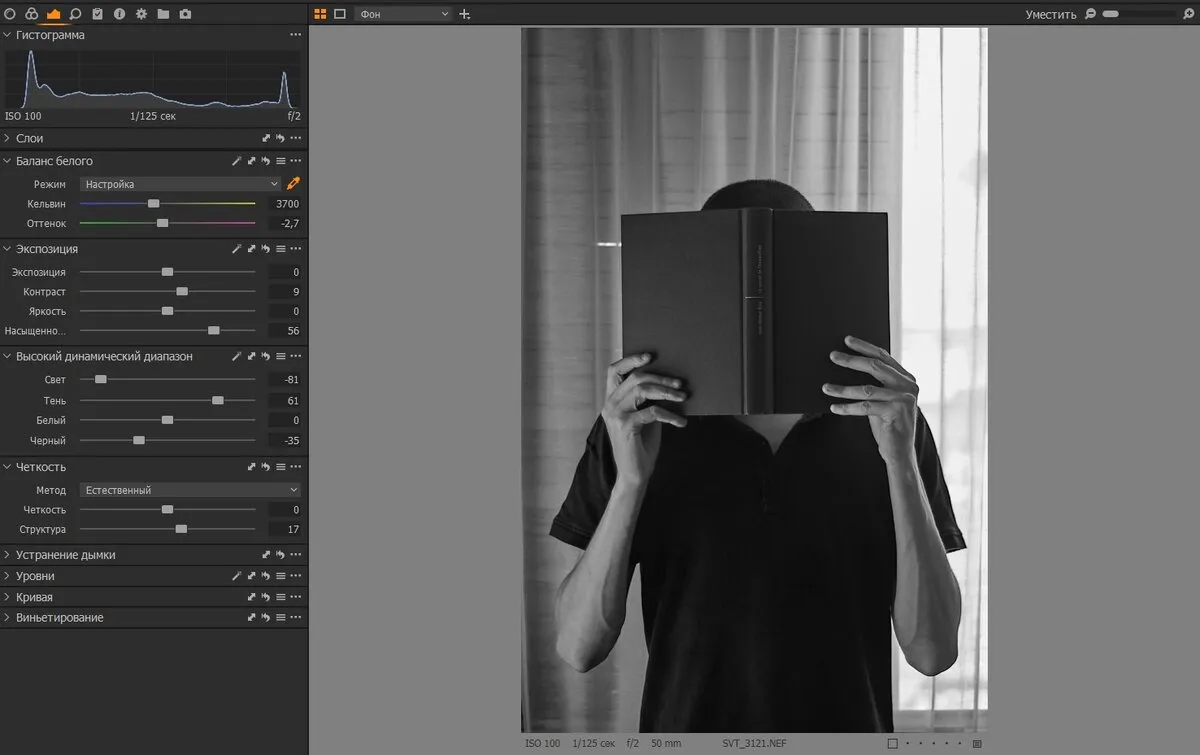This screenshot has width=1200, height=755.
Task: Click the Оттенок slider
Action: [167, 223]
